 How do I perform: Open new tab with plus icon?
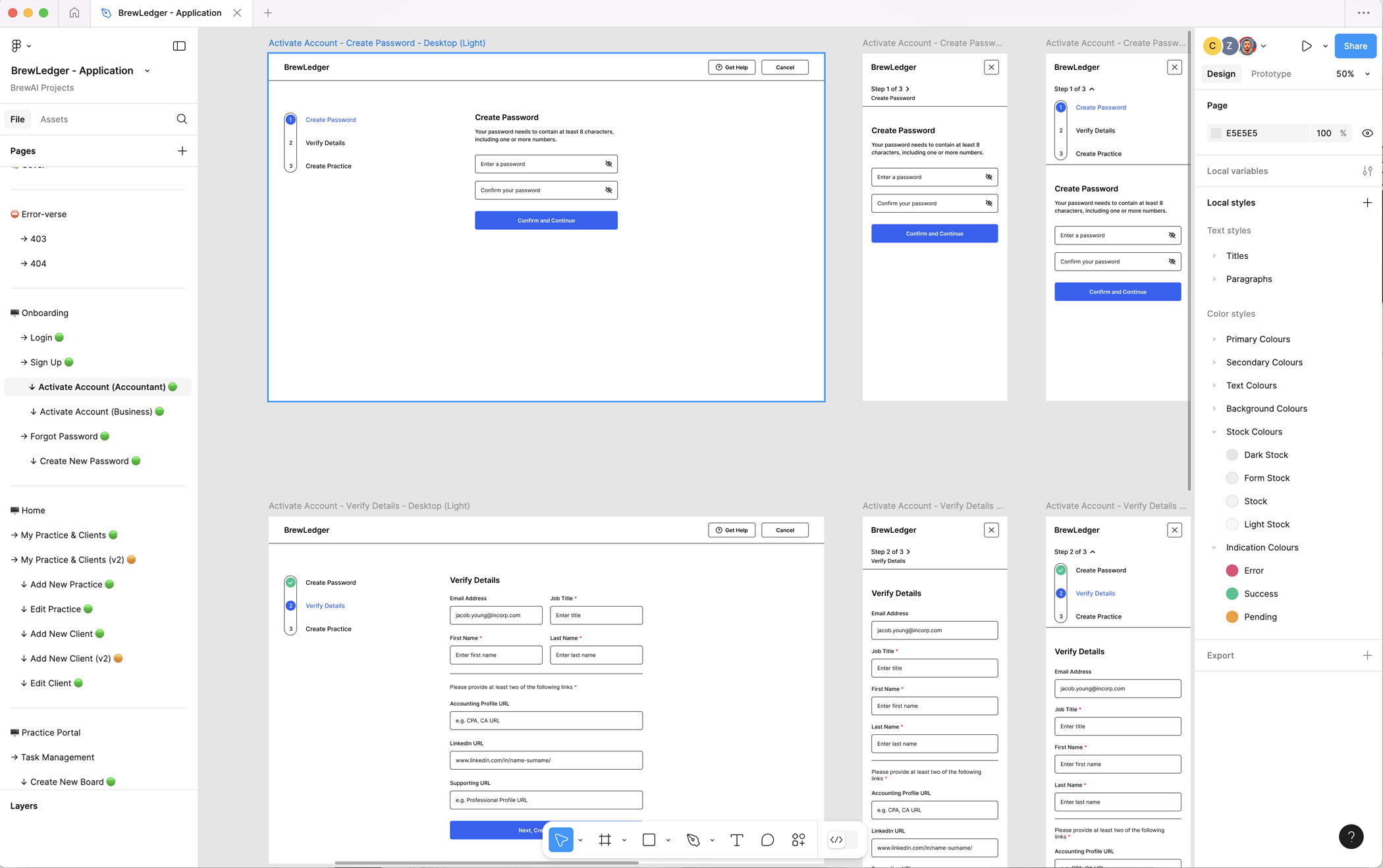(268, 13)
